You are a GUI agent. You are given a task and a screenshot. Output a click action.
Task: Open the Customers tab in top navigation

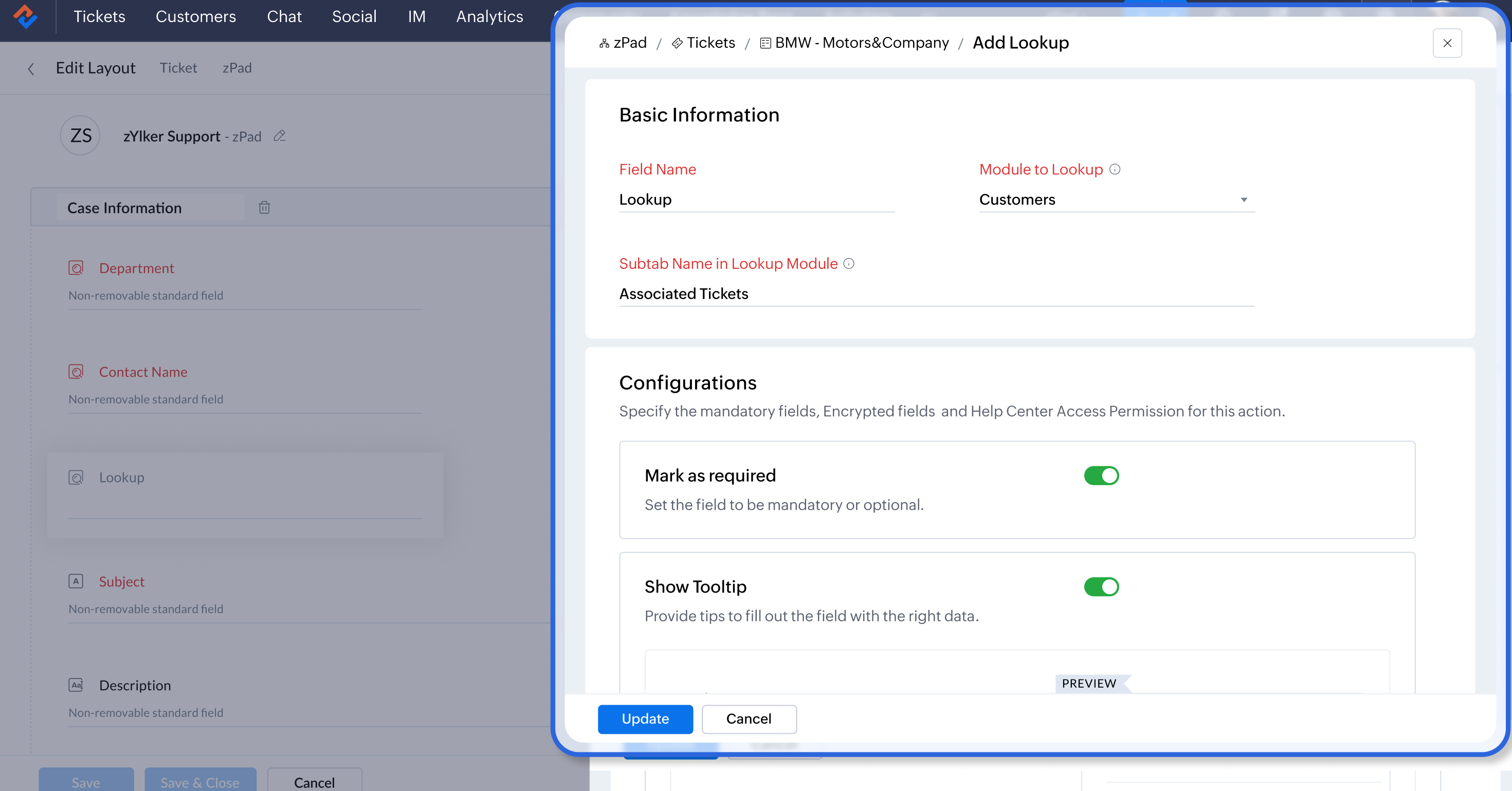click(x=195, y=16)
